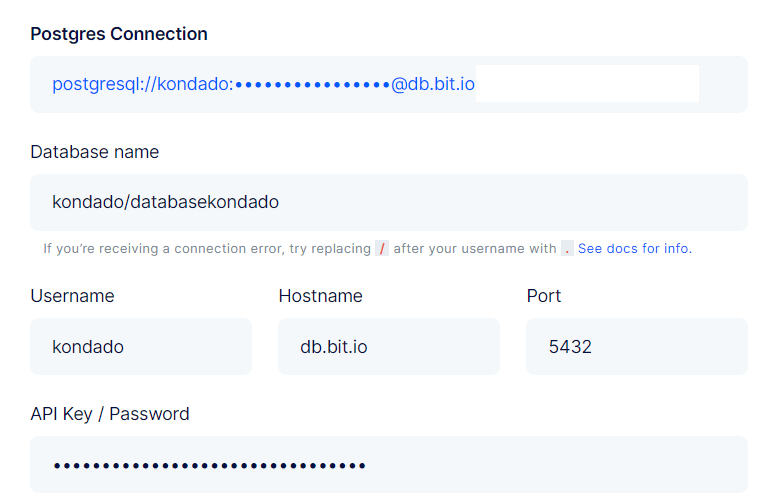
Task: Focus the Hostname field showing db.bit.io
Action: 388,347
